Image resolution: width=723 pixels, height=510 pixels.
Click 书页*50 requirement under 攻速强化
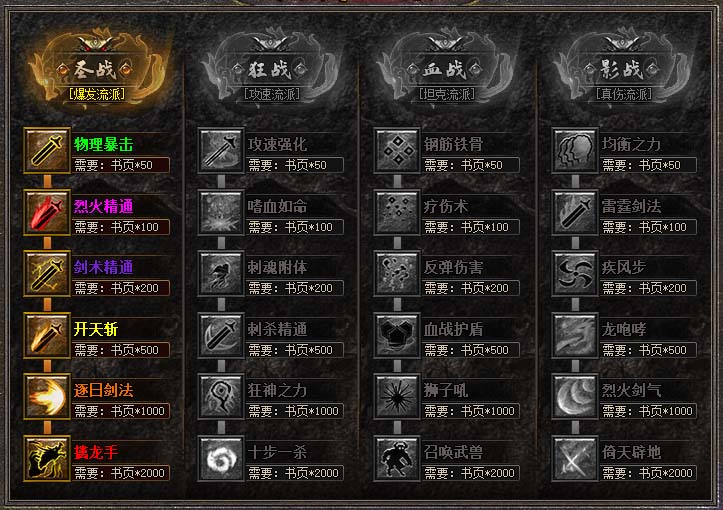306,166
